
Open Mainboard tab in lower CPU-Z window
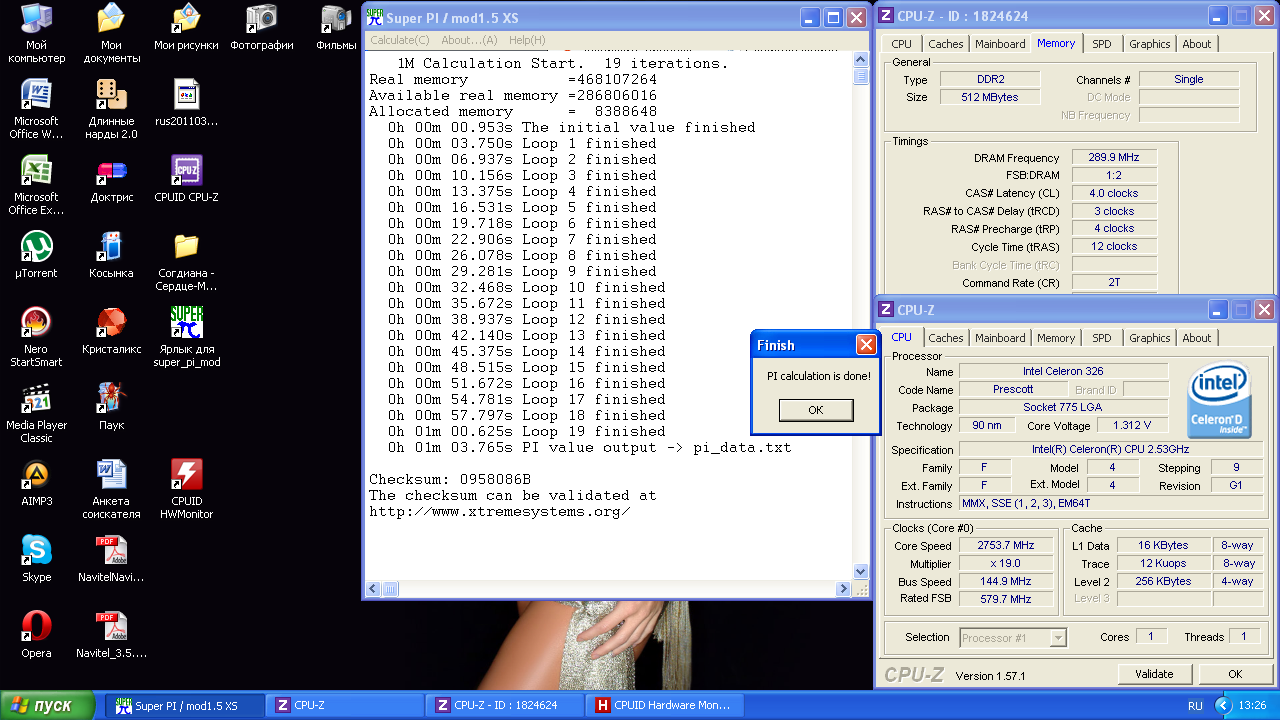pos(1000,338)
